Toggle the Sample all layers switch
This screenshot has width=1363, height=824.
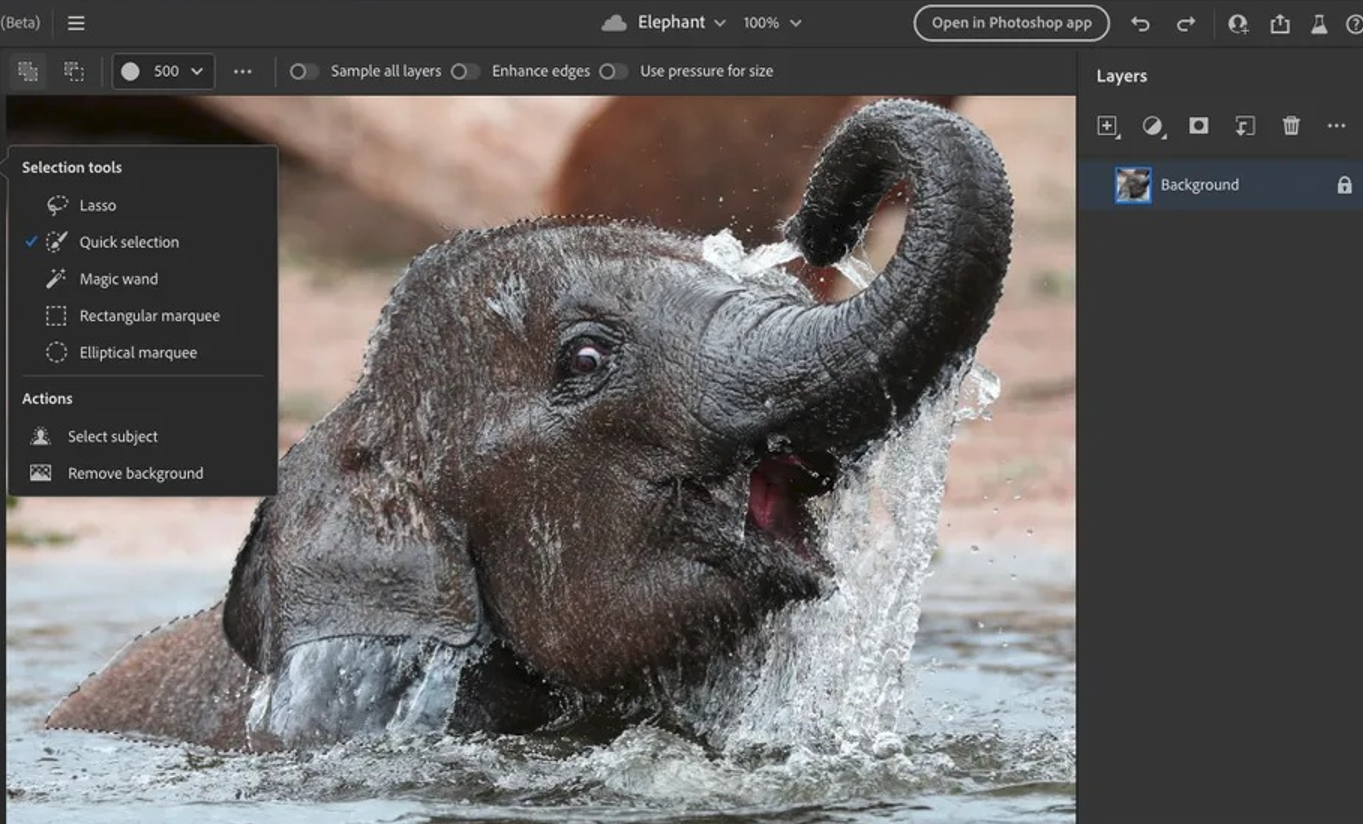tap(304, 71)
